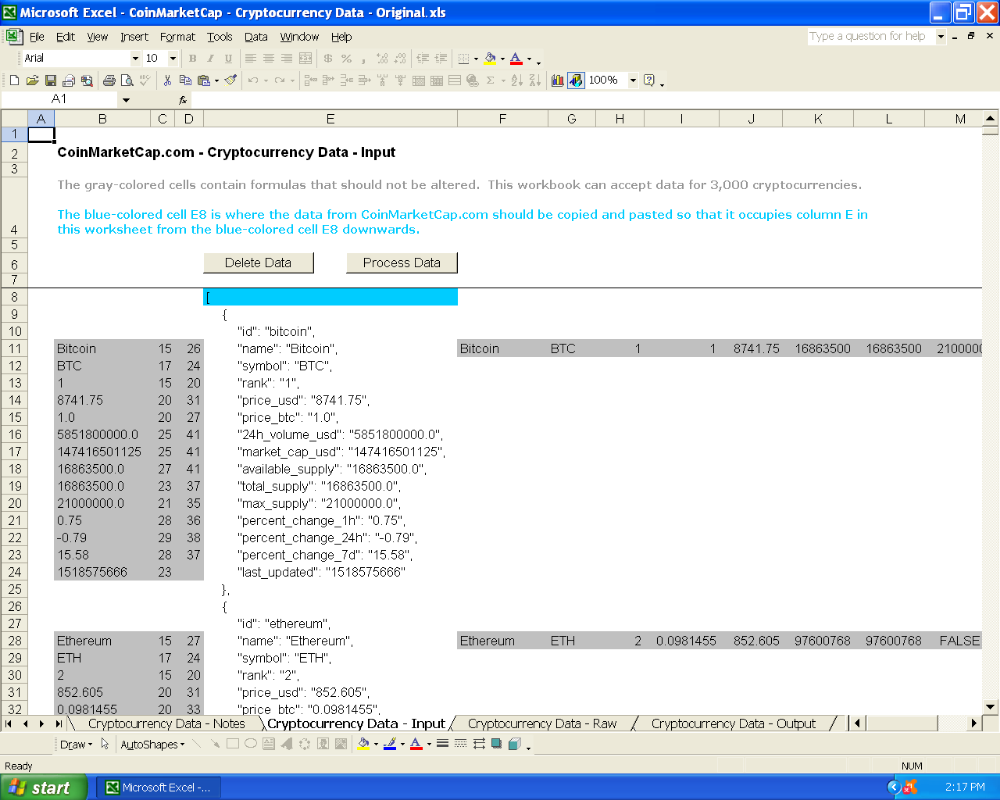The image size is (1000, 800).
Task: Click the Copy icon
Action: 186,80
